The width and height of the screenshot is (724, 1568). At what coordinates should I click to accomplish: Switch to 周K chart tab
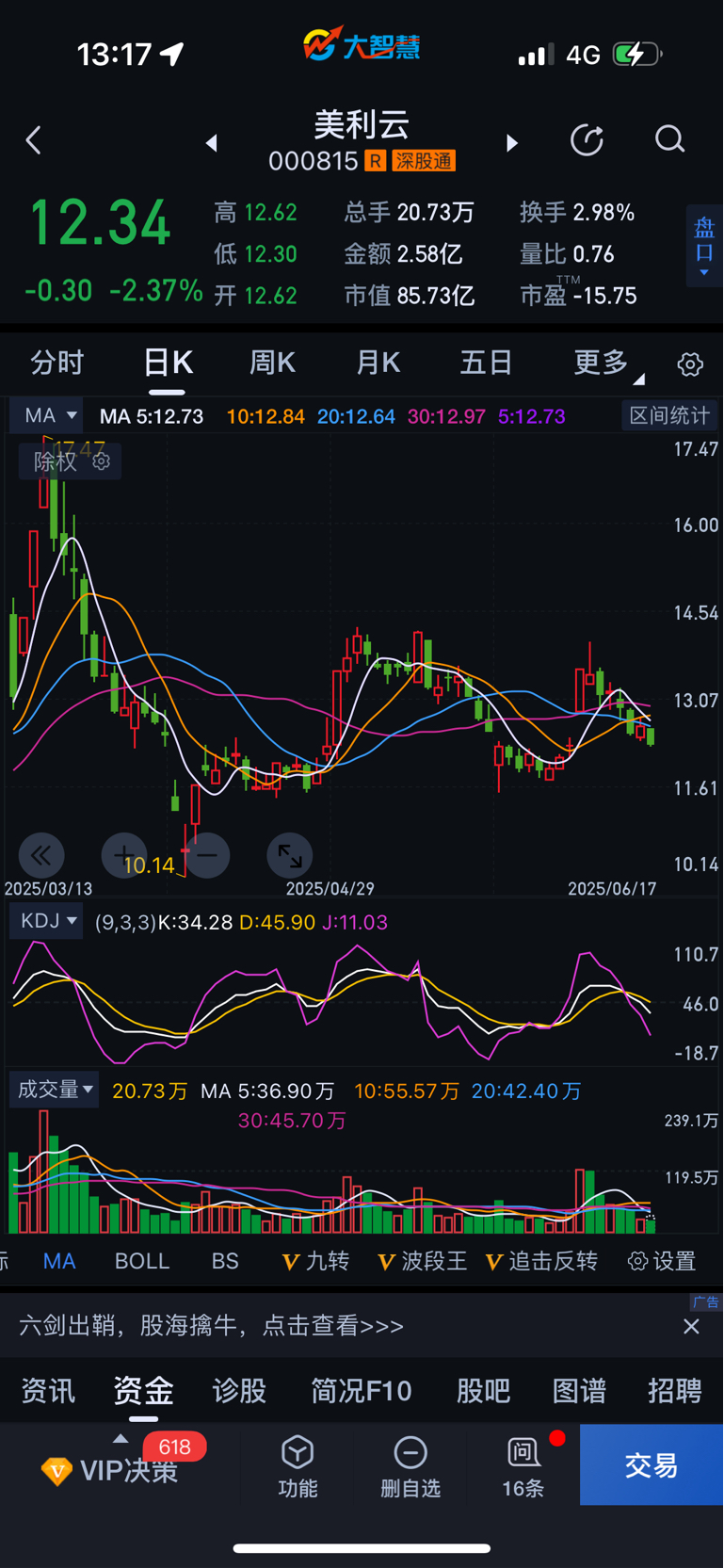pyautogui.click(x=272, y=363)
